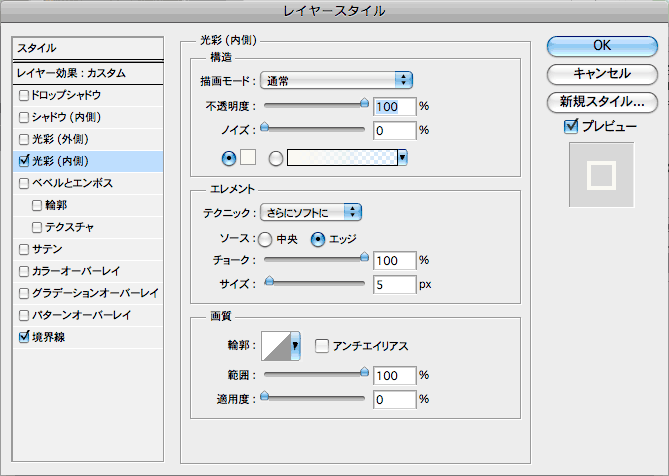Click the glow color swatch

tap(248, 157)
